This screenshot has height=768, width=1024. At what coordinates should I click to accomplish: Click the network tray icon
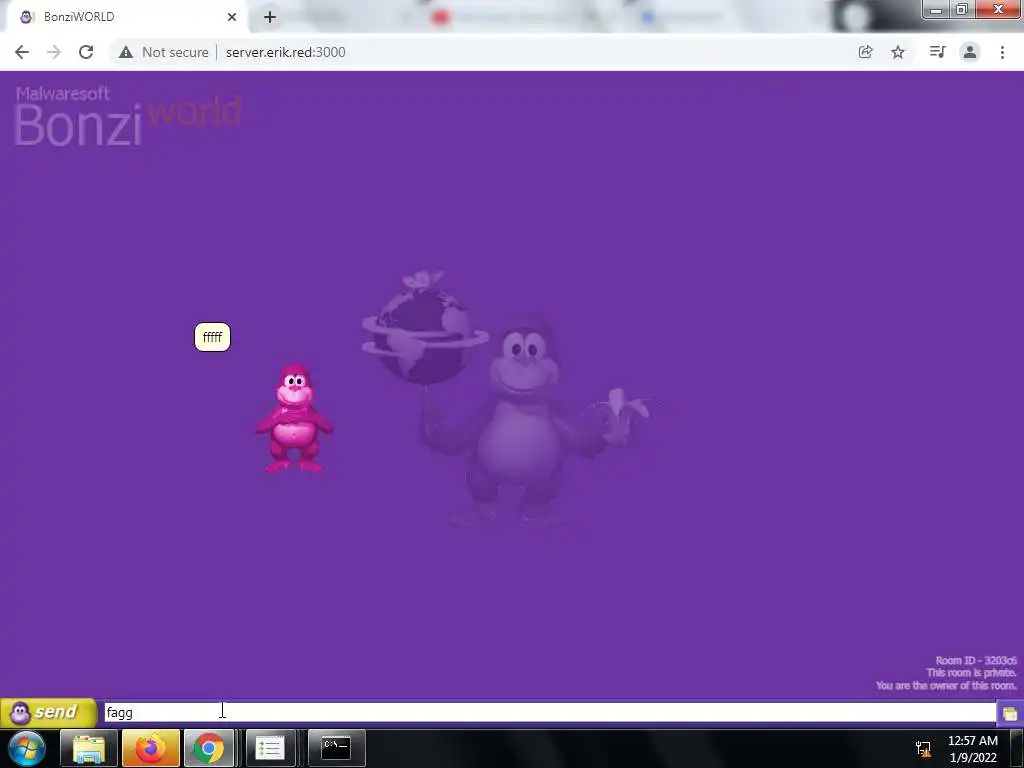(923, 749)
